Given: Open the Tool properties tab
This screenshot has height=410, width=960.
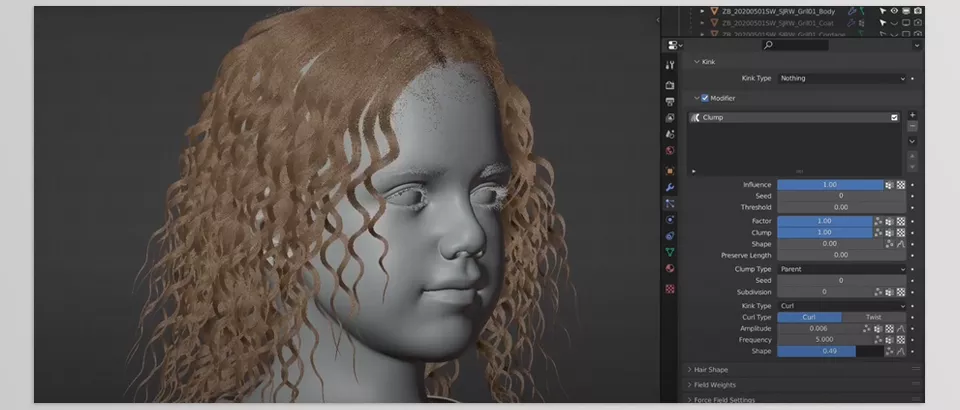Looking at the screenshot, I should point(670,65).
